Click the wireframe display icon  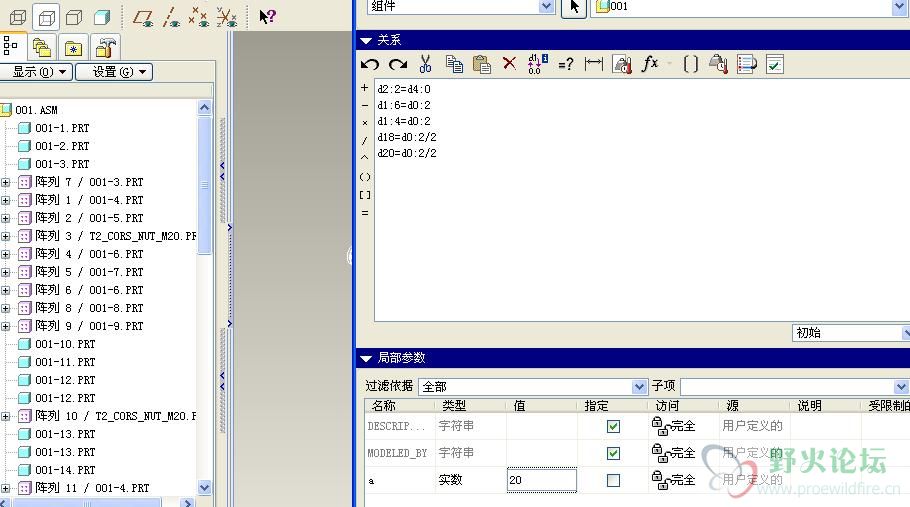click(x=18, y=17)
